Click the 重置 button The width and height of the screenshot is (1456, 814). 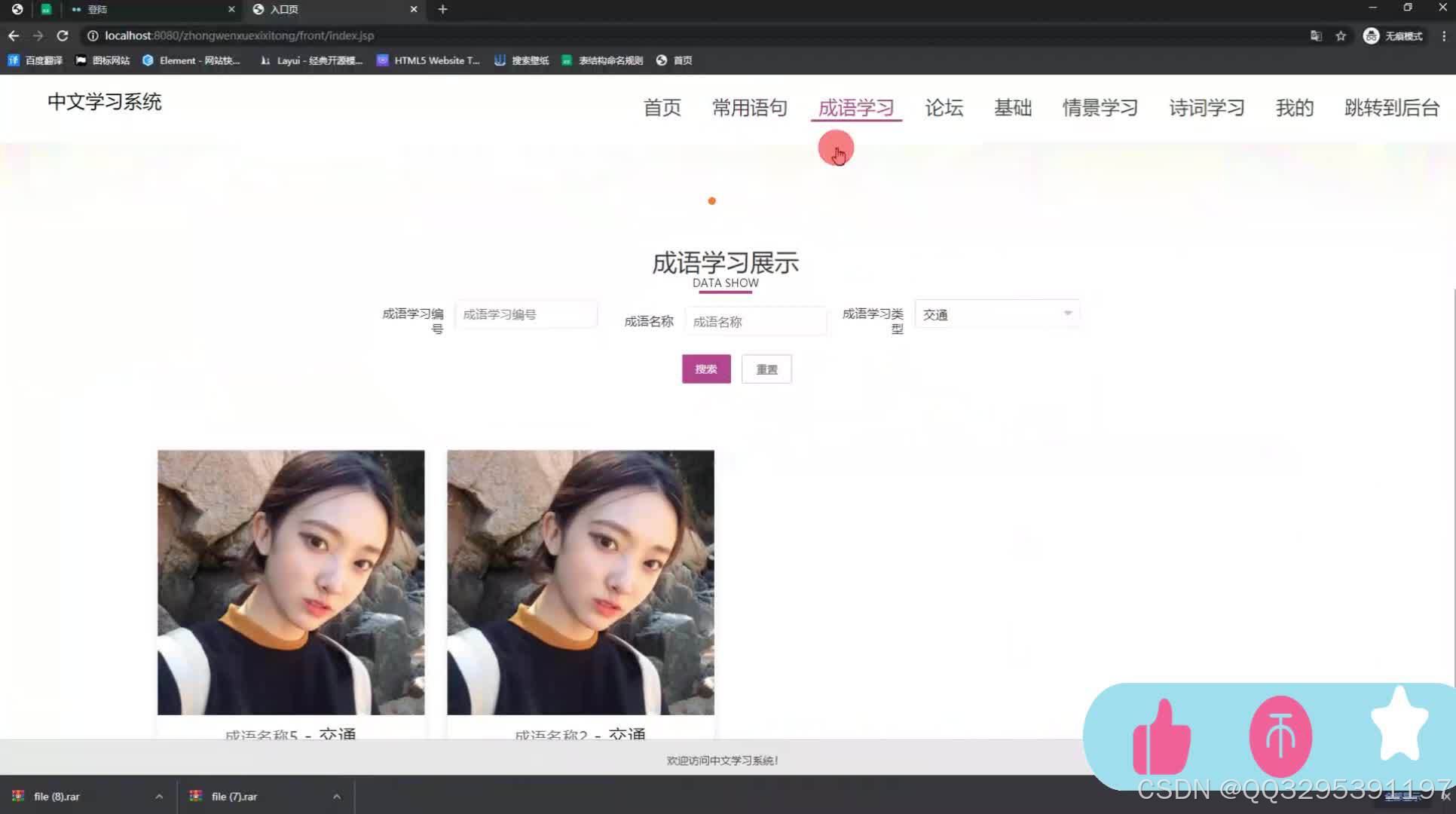pos(766,369)
